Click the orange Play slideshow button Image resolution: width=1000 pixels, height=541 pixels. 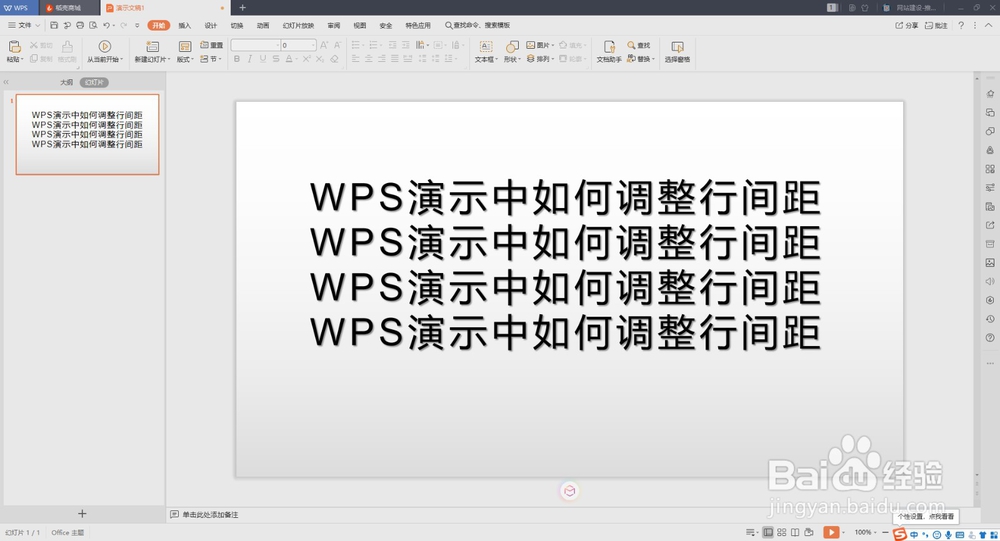coord(831,532)
